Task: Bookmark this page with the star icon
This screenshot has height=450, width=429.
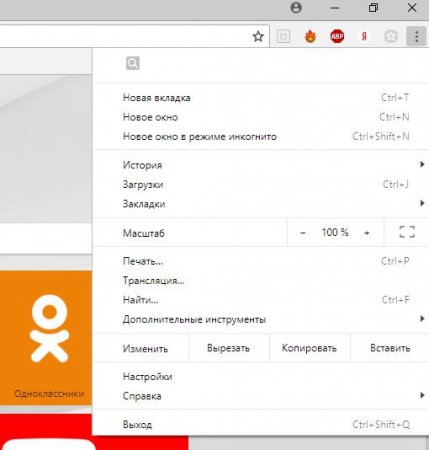Action: tap(258, 36)
